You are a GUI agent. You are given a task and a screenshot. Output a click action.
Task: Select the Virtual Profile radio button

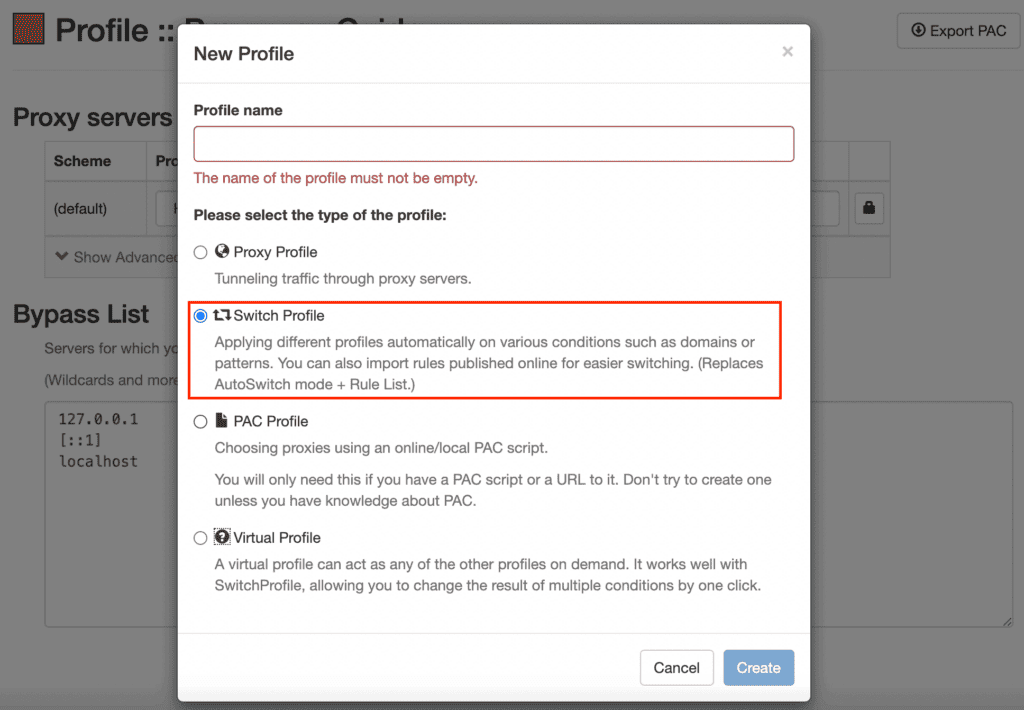click(x=200, y=537)
